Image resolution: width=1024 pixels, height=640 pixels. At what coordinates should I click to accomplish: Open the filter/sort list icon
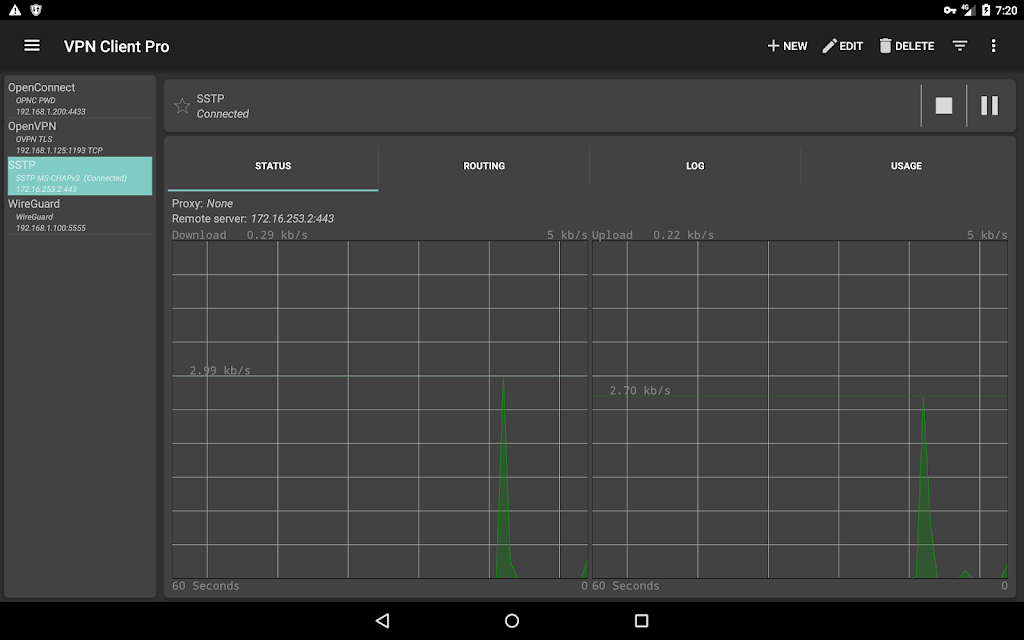pos(960,46)
